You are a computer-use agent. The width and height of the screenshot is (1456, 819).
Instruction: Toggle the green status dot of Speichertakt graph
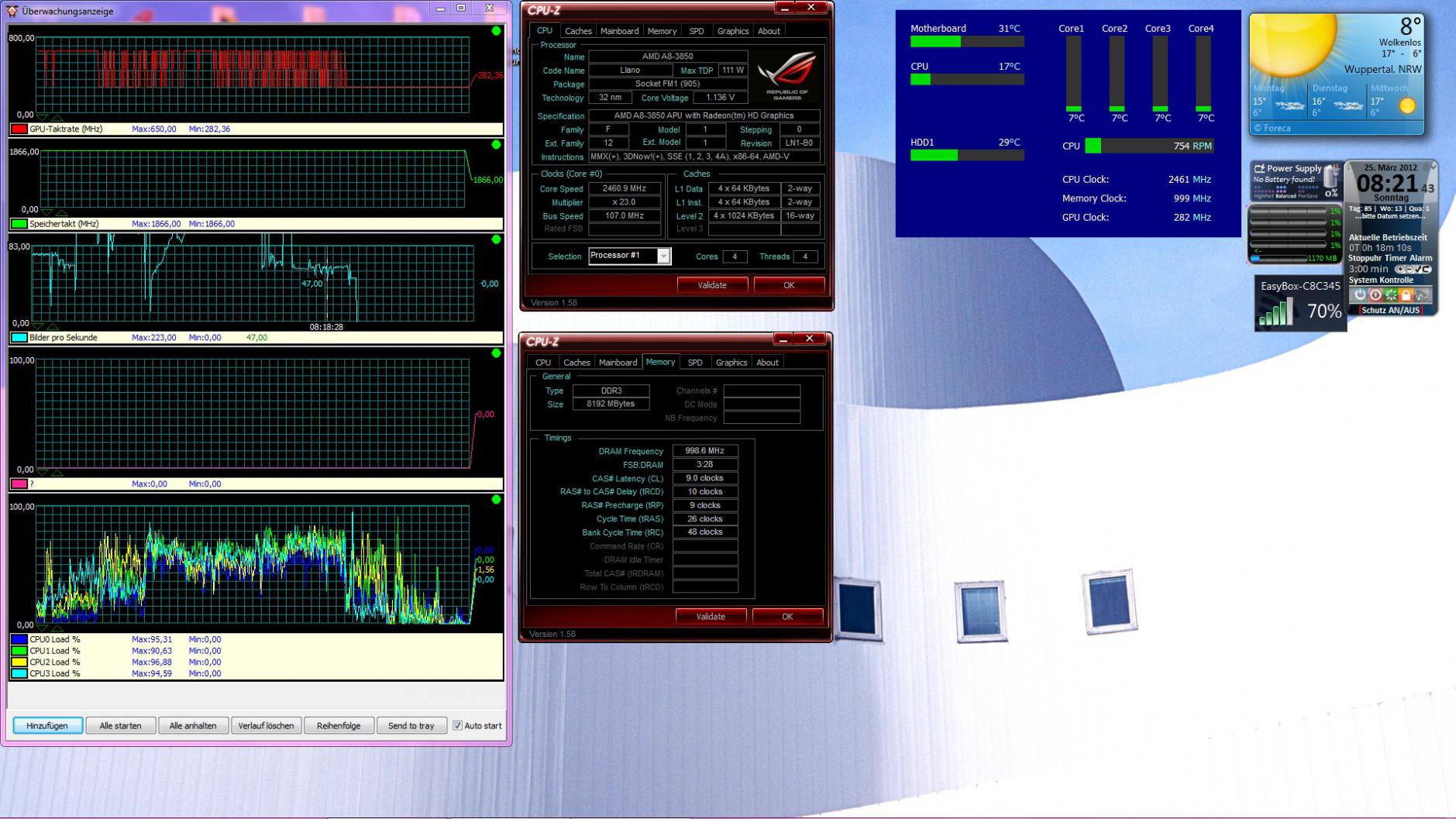point(496,145)
